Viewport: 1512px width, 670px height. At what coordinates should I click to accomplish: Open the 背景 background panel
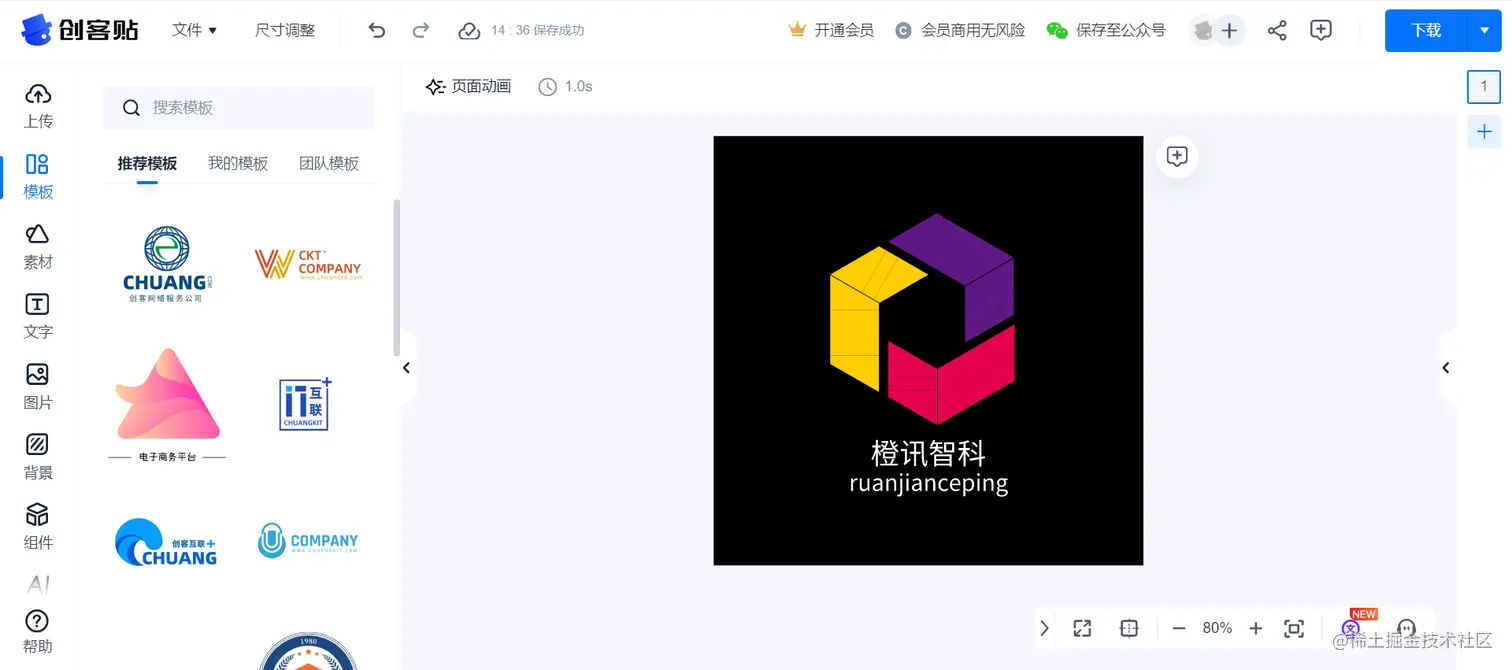(38, 456)
